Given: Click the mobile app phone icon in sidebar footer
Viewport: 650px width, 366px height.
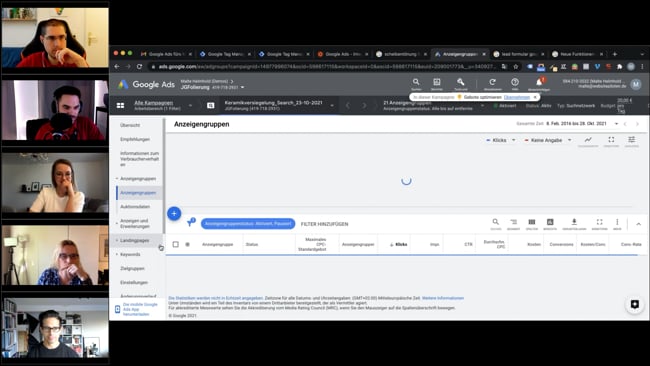Looking at the screenshot, I should point(117,309).
